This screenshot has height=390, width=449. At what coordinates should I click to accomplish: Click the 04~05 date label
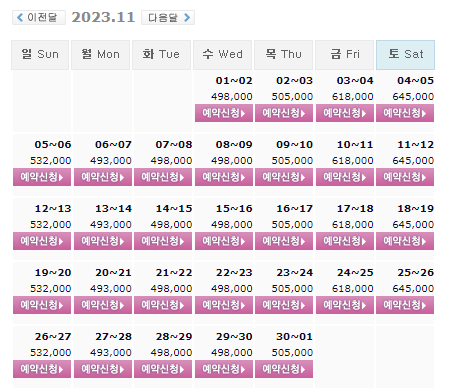[415, 81]
